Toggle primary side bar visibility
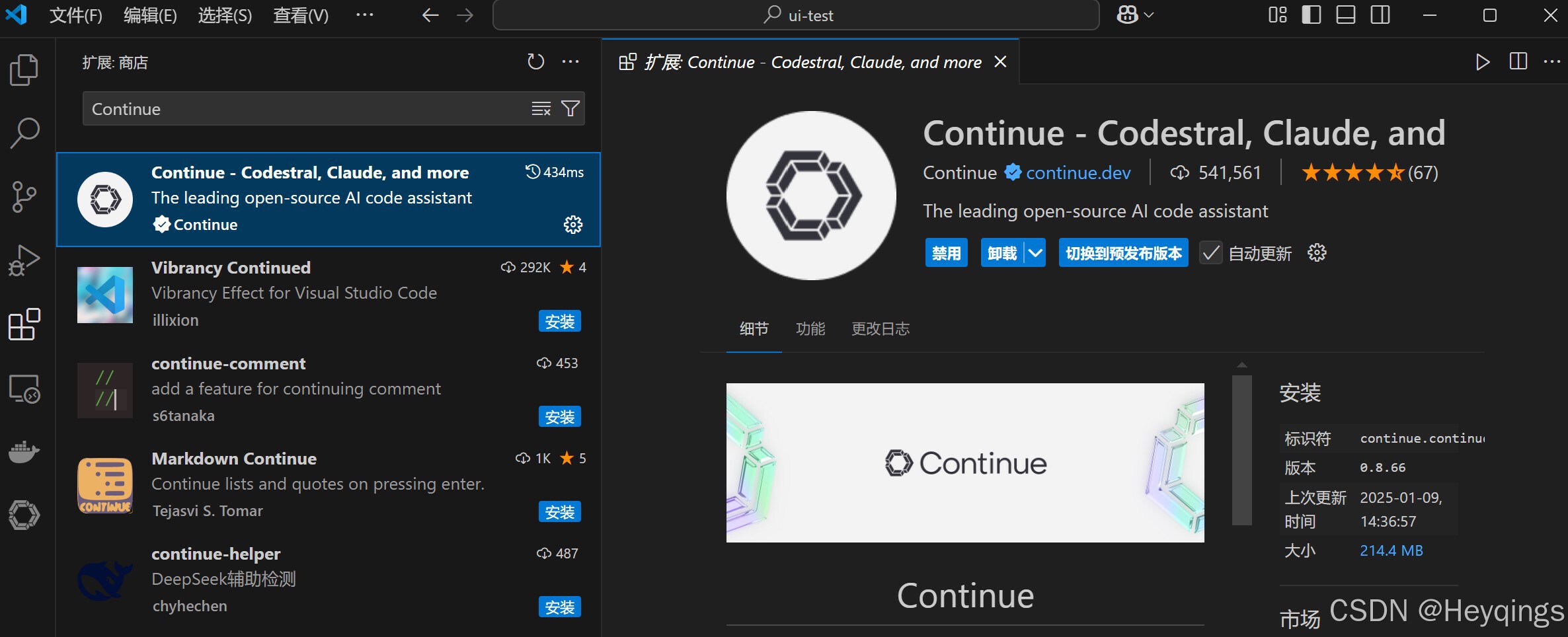Screen dimensions: 1568x637 (1312, 15)
